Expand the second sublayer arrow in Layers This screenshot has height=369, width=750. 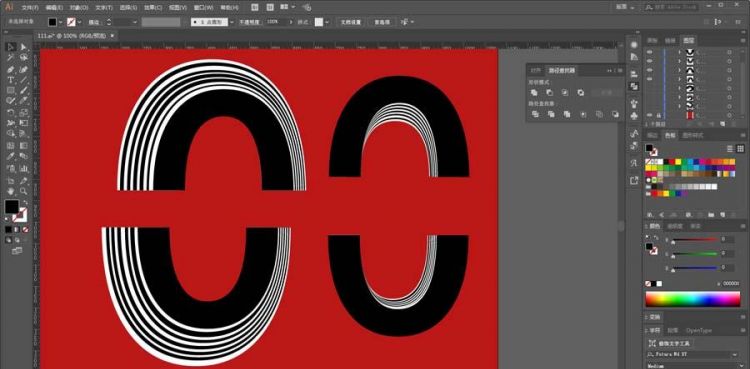point(679,61)
